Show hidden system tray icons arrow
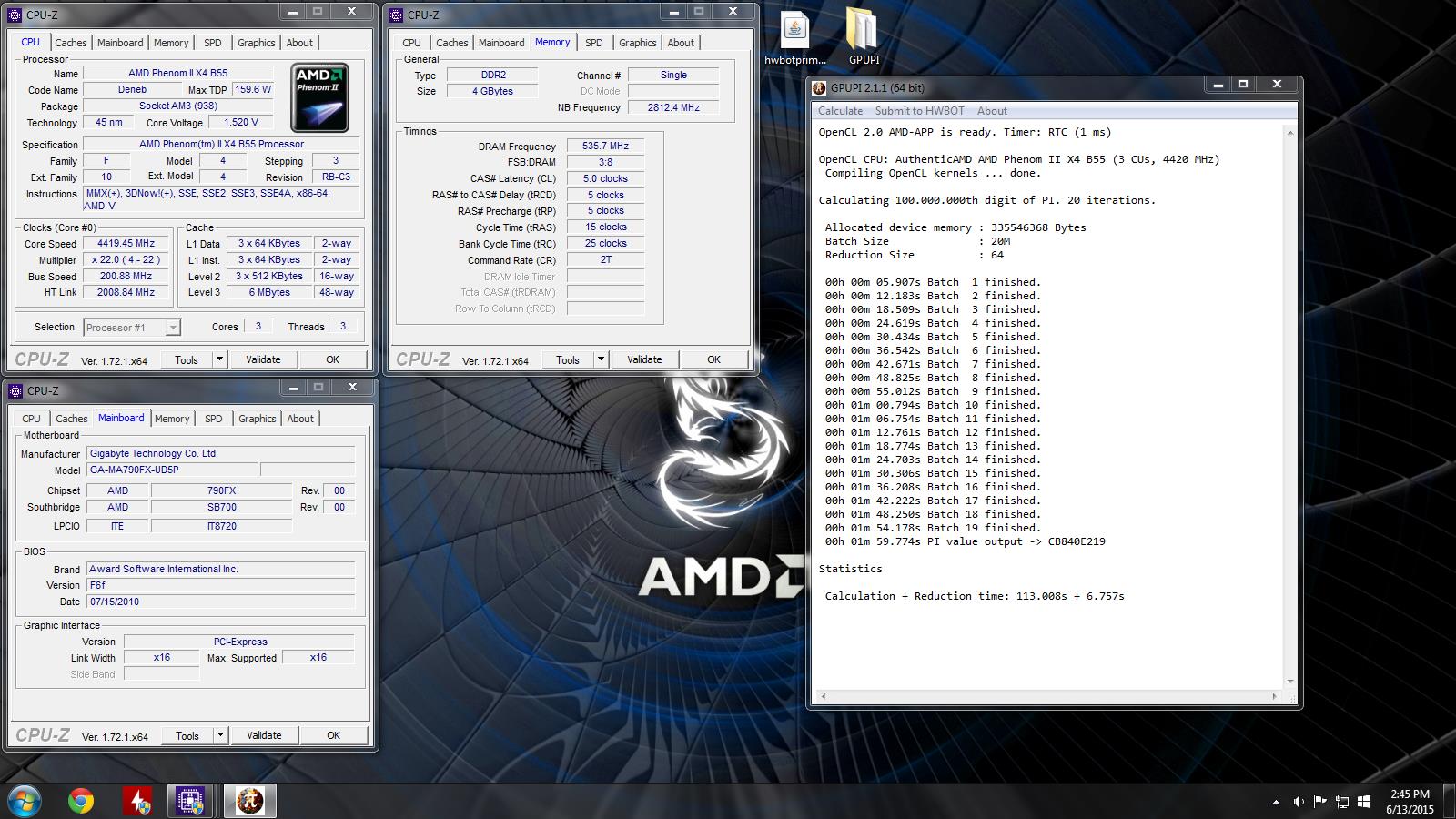This screenshot has height=819, width=1456. pyautogui.click(x=1275, y=802)
